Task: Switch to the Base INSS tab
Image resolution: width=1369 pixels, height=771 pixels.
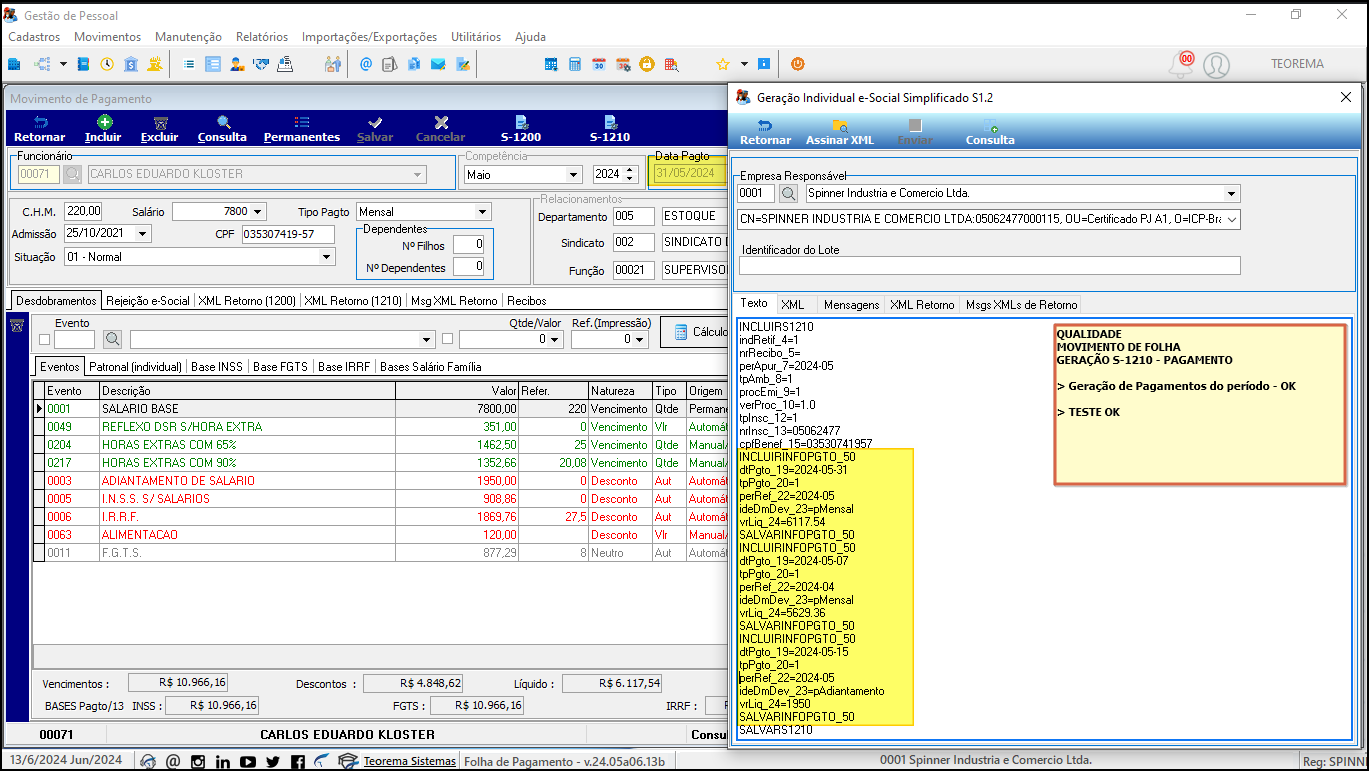Action: [217, 366]
